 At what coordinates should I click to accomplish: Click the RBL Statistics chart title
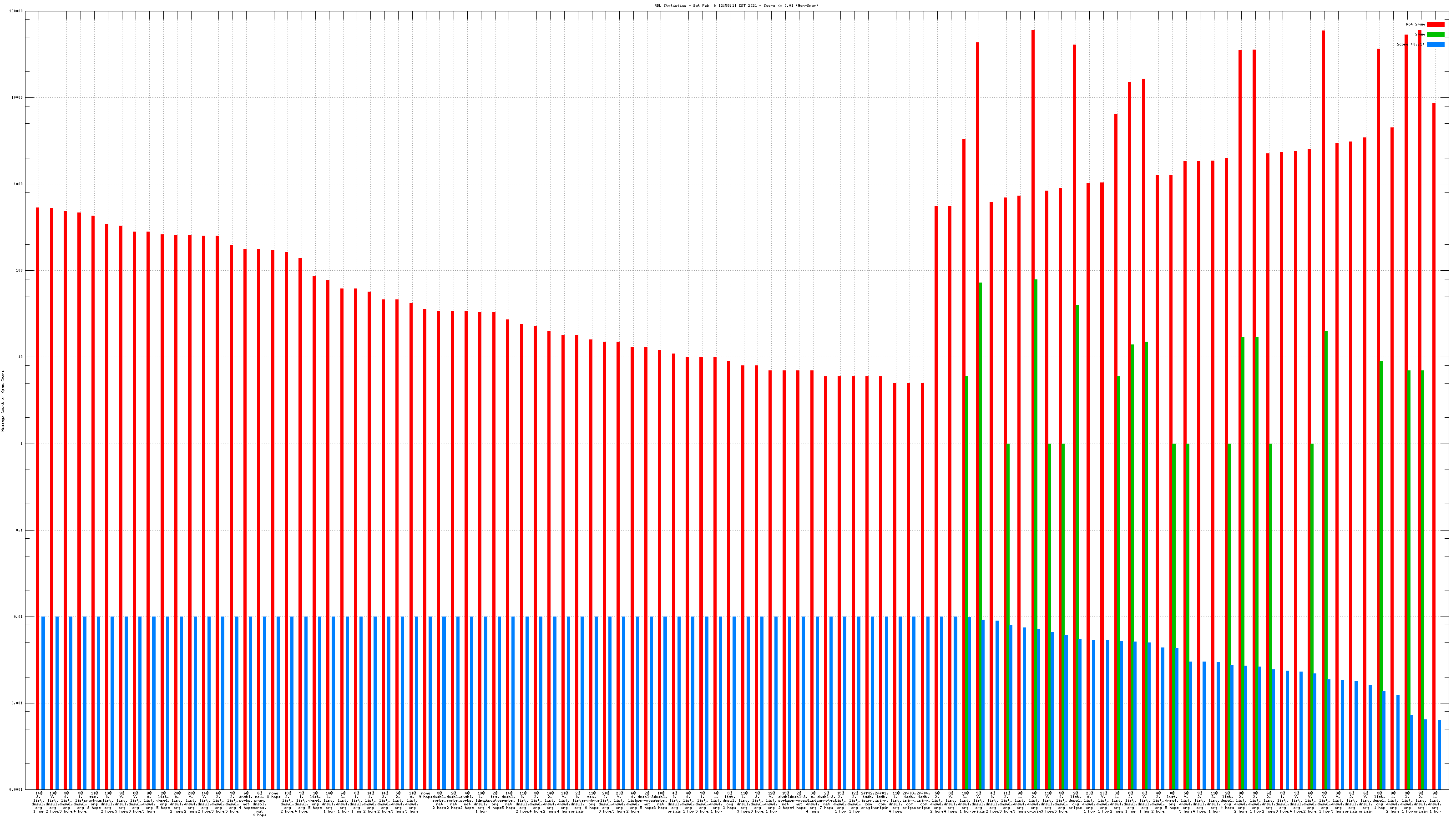coord(736,5)
